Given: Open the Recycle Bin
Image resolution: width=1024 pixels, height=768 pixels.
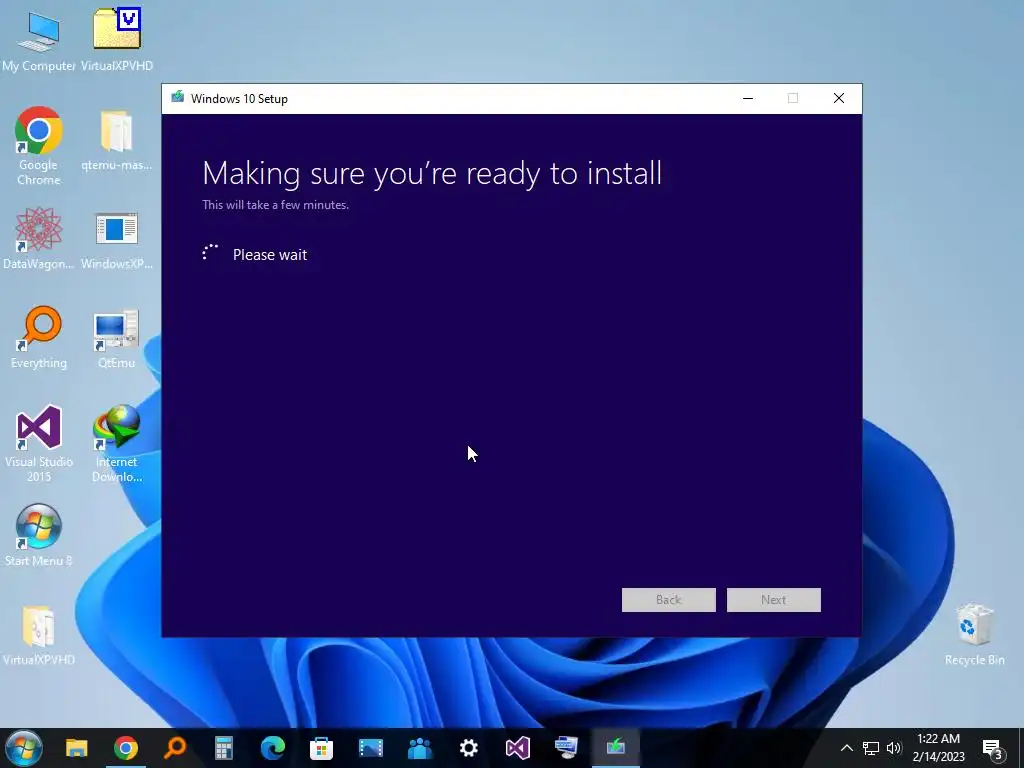Looking at the screenshot, I should 974,635.
